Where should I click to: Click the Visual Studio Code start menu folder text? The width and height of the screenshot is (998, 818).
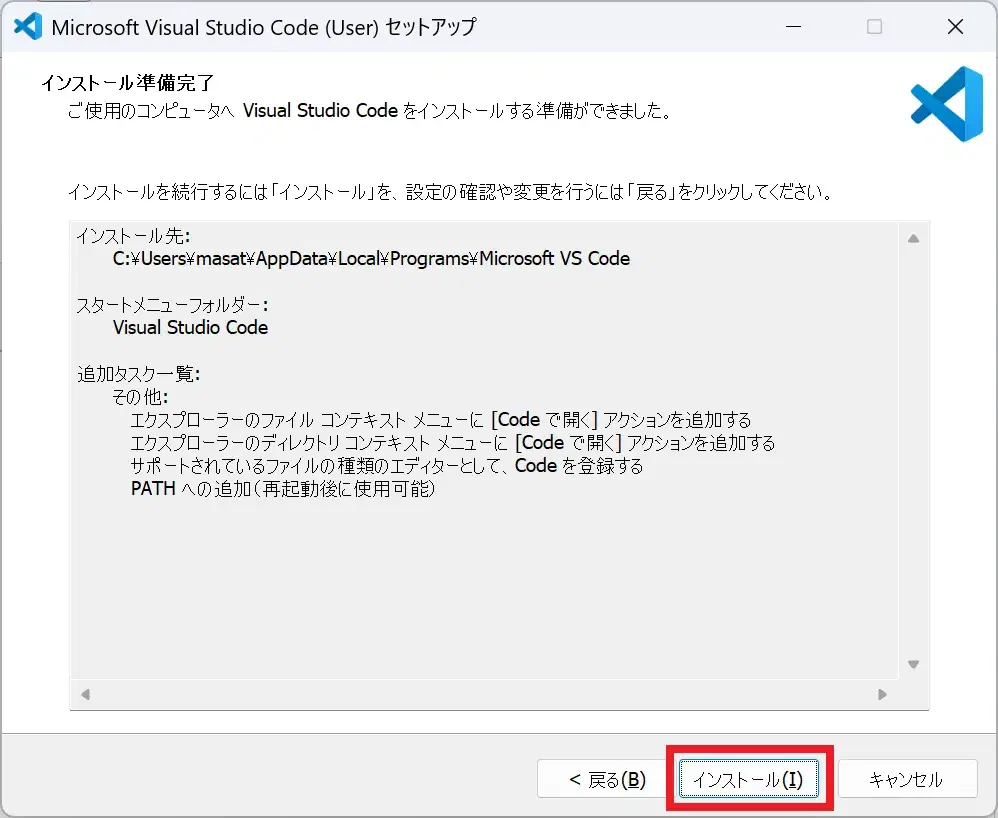pos(189,327)
